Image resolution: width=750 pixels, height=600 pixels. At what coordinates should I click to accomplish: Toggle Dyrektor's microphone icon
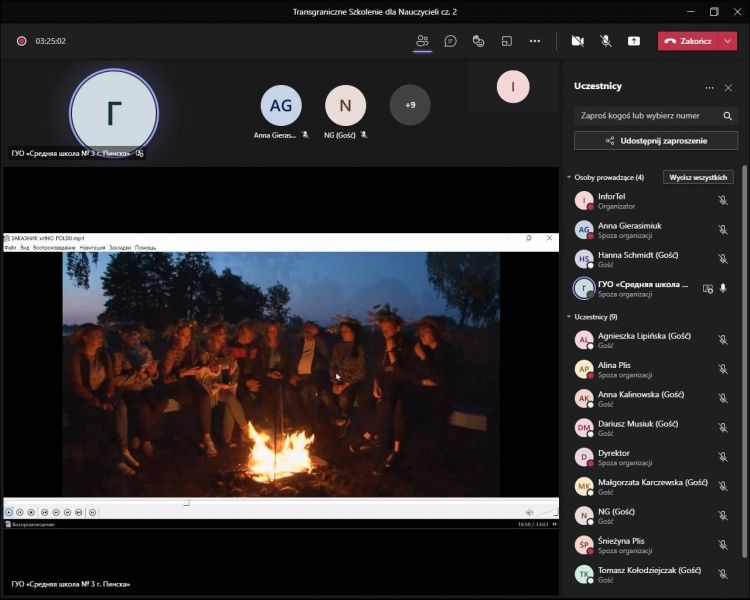723,458
